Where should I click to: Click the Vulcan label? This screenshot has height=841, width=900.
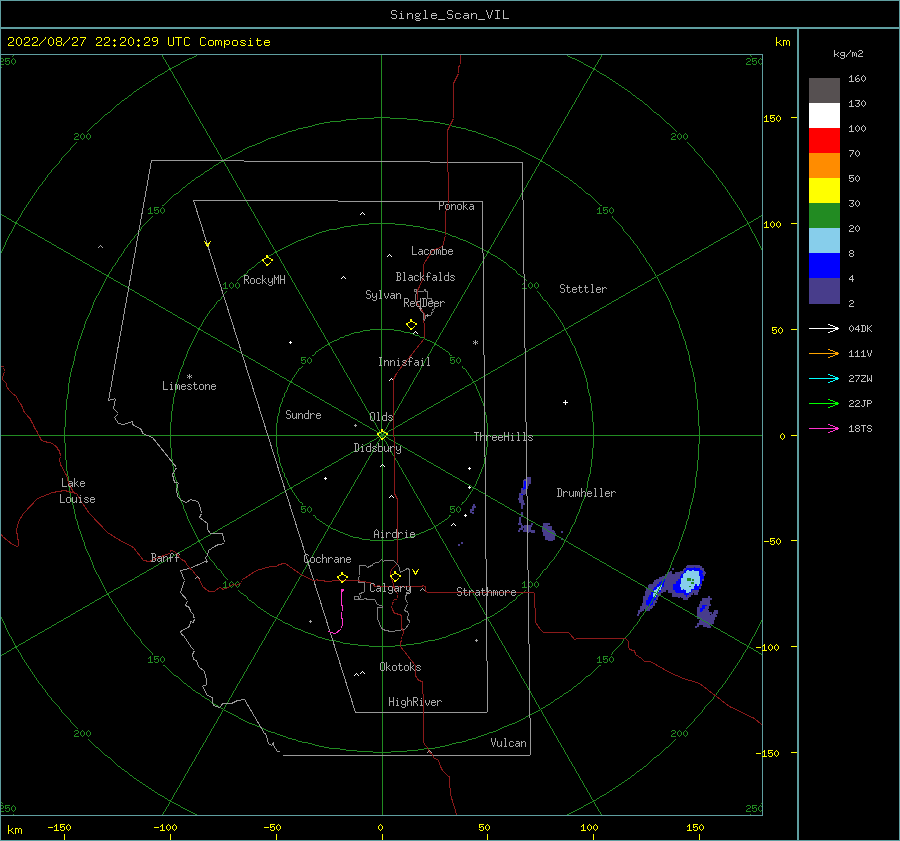coord(508,743)
